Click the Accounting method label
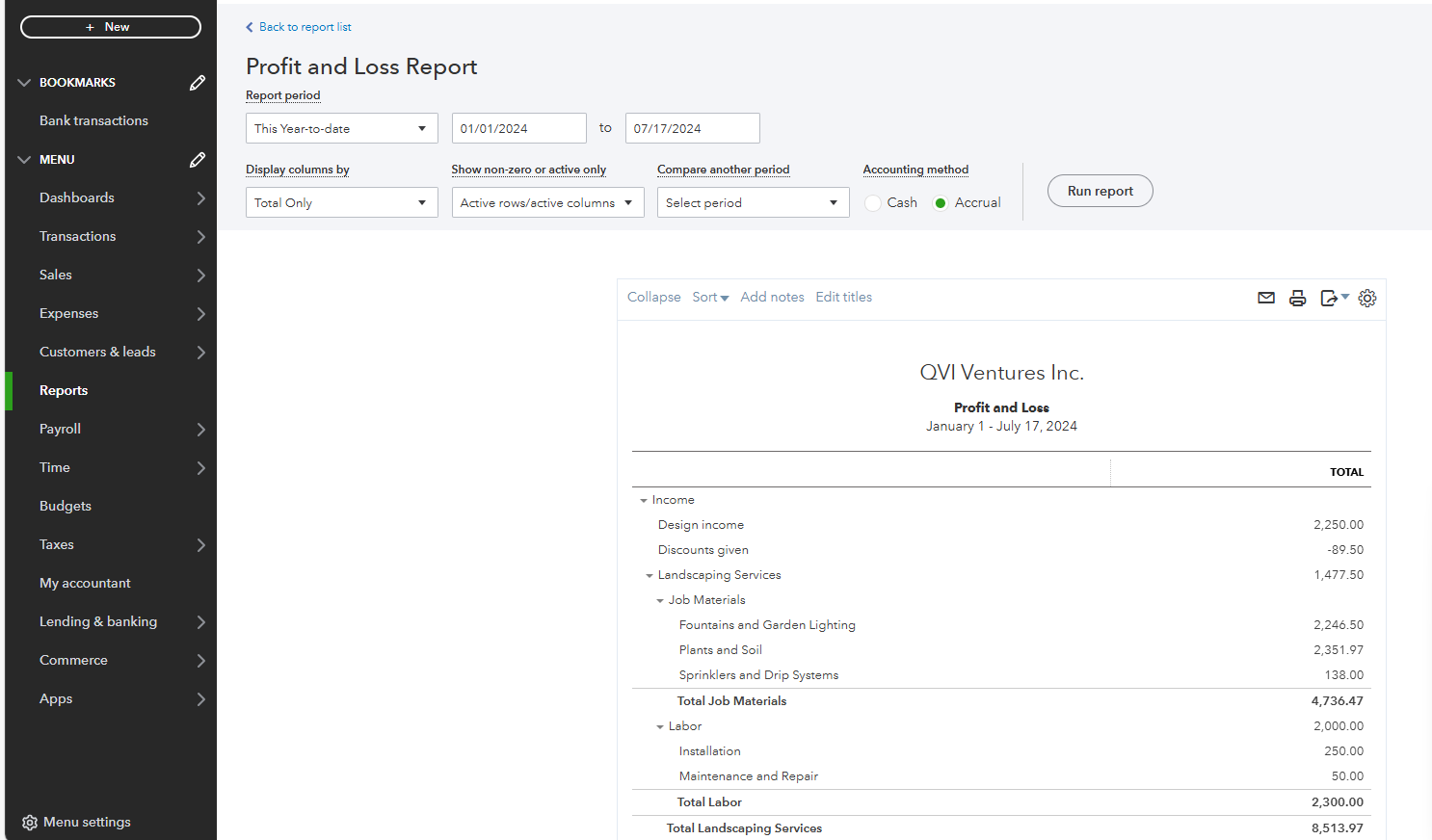Viewport: 1432px width, 840px height. coord(915,170)
